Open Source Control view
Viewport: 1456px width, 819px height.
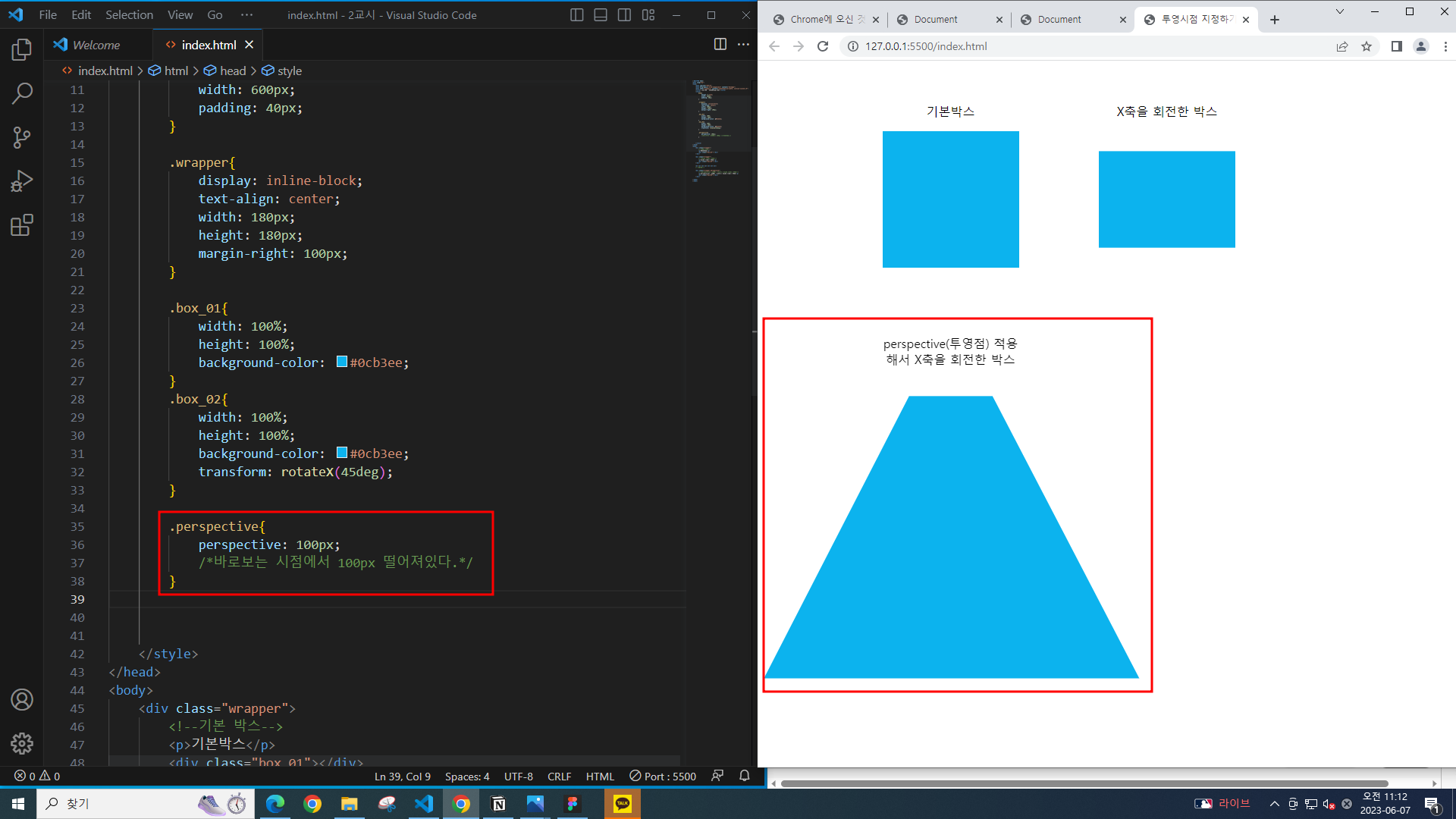point(22,137)
